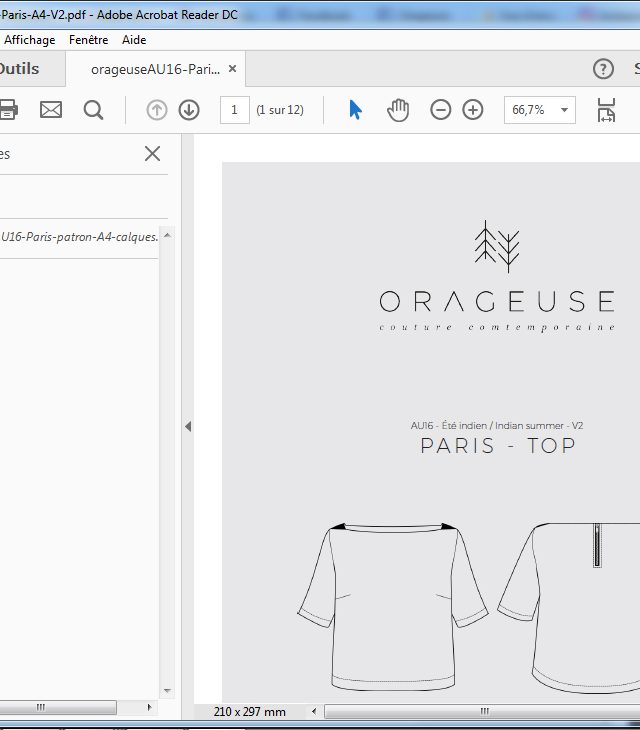Click the fit-width scrolling mode icon
Viewport: 640px width, 730px height.
[606, 110]
